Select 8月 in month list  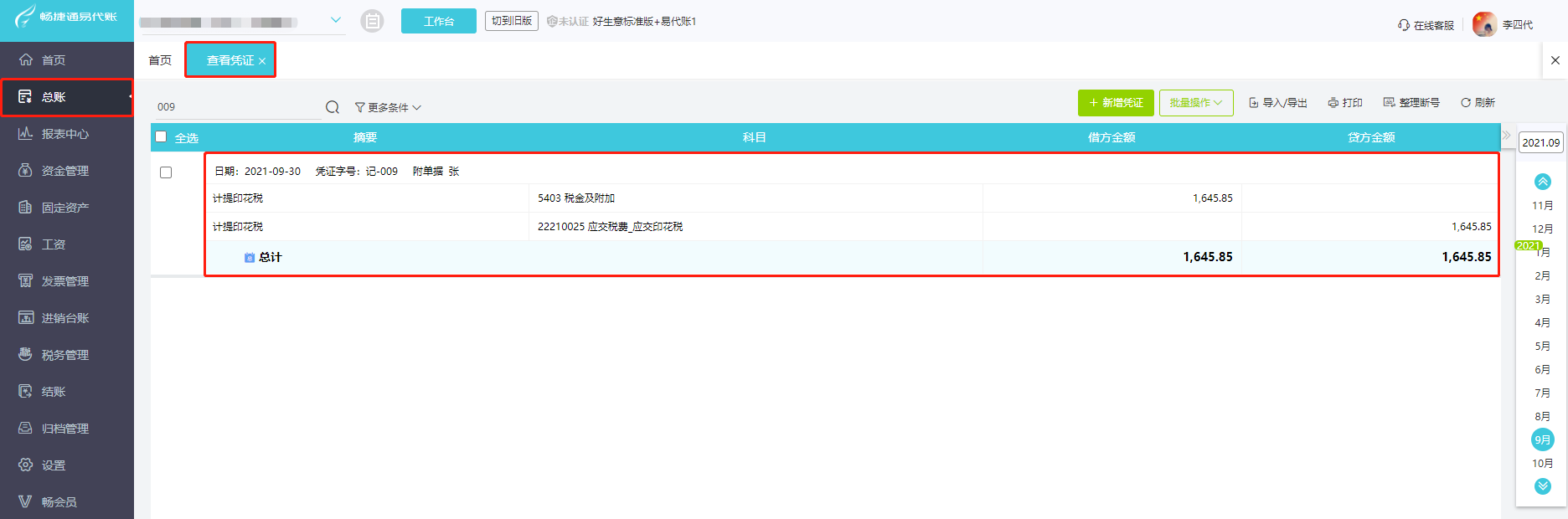click(1543, 417)
